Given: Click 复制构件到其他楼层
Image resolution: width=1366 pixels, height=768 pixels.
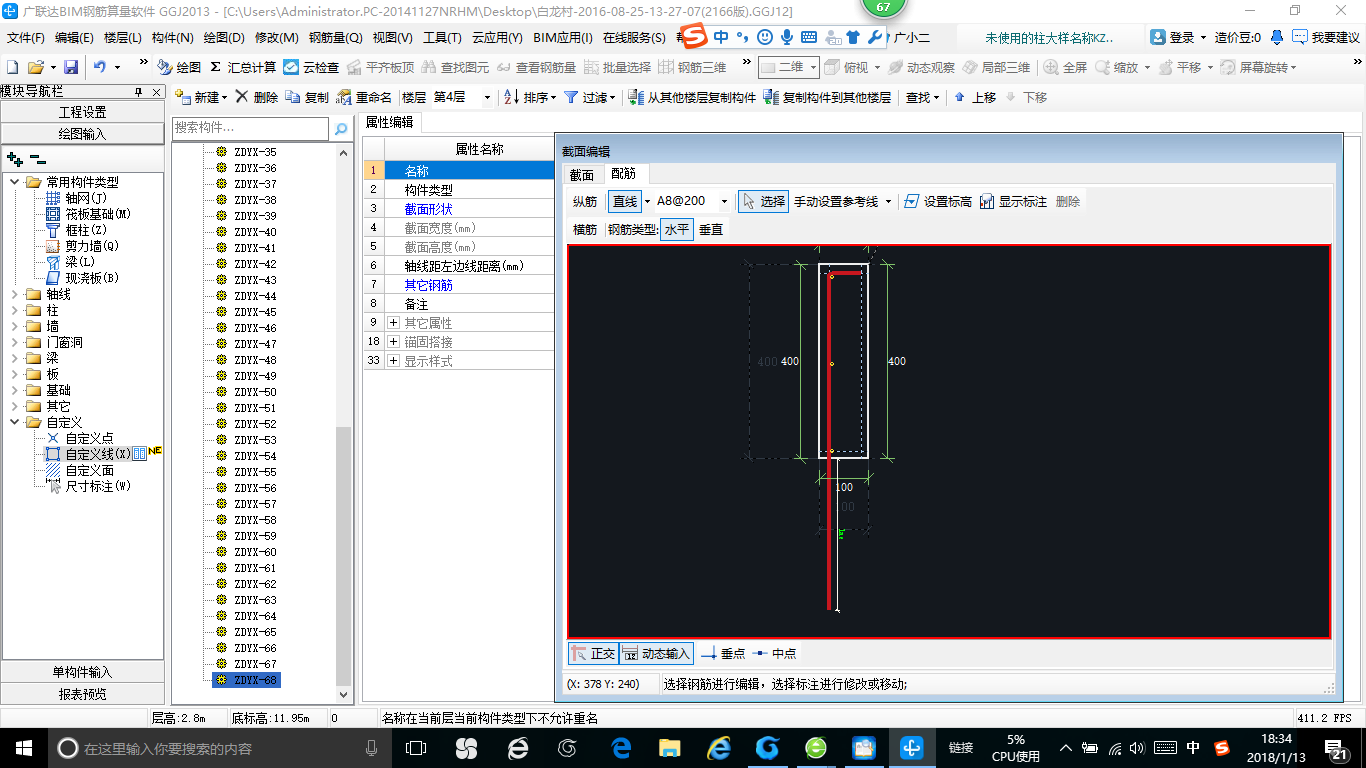Looking at the screenshot, I should [x=827, y=97].
